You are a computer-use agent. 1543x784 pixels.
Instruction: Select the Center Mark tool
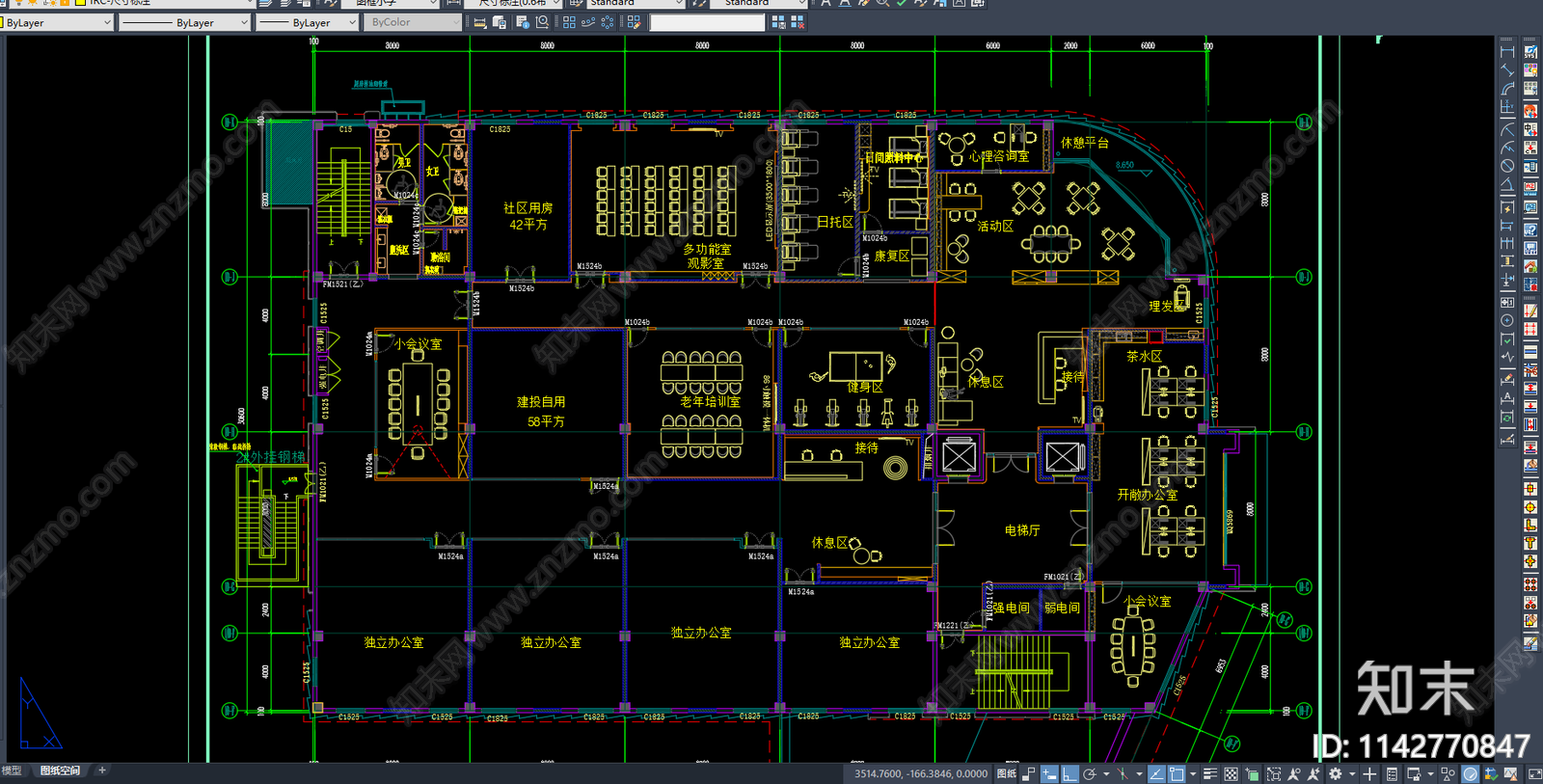(x=1507, y=319)
